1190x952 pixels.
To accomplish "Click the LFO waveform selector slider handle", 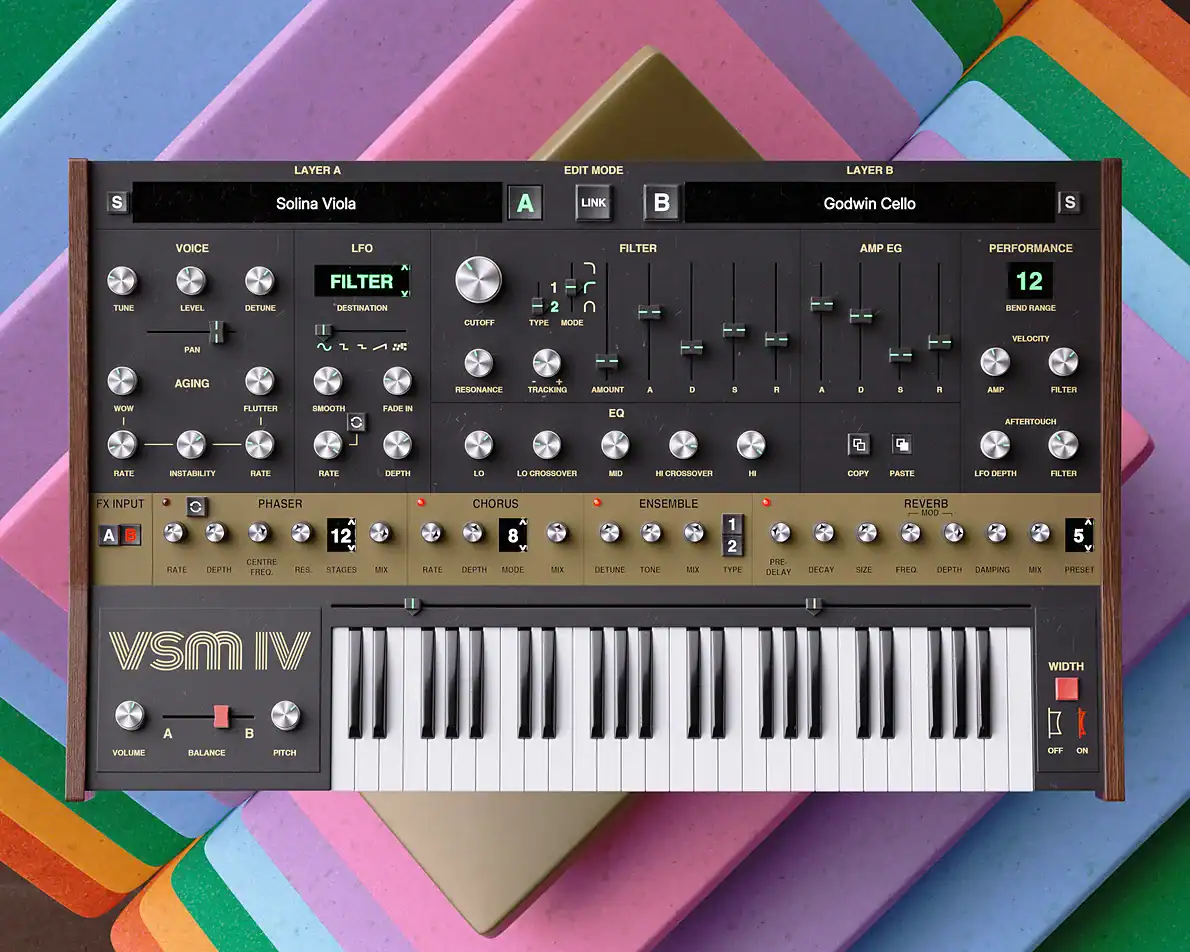I will pos(323,330).
